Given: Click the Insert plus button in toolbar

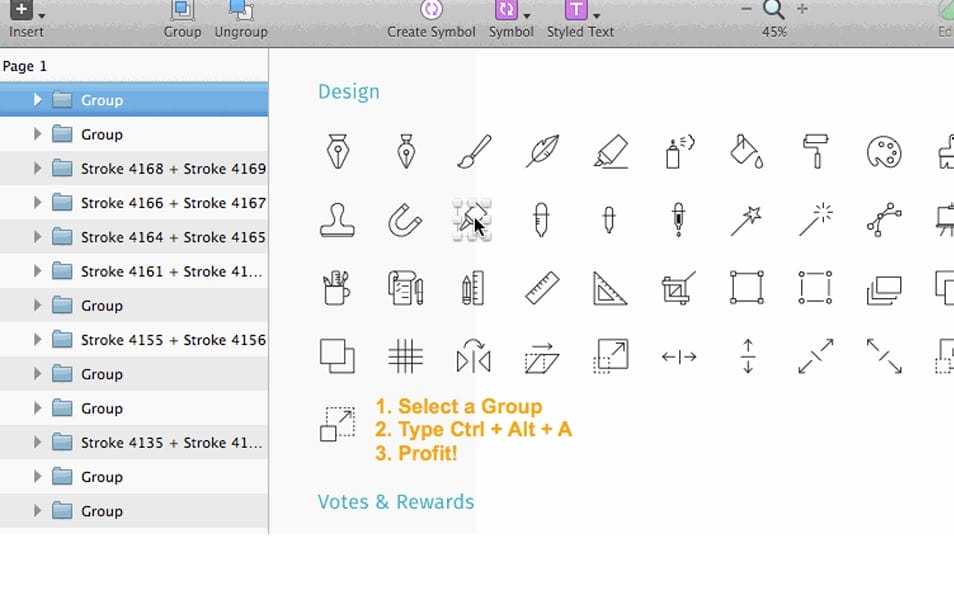Looking at the screenshot, I should click(x=21, y=9).
